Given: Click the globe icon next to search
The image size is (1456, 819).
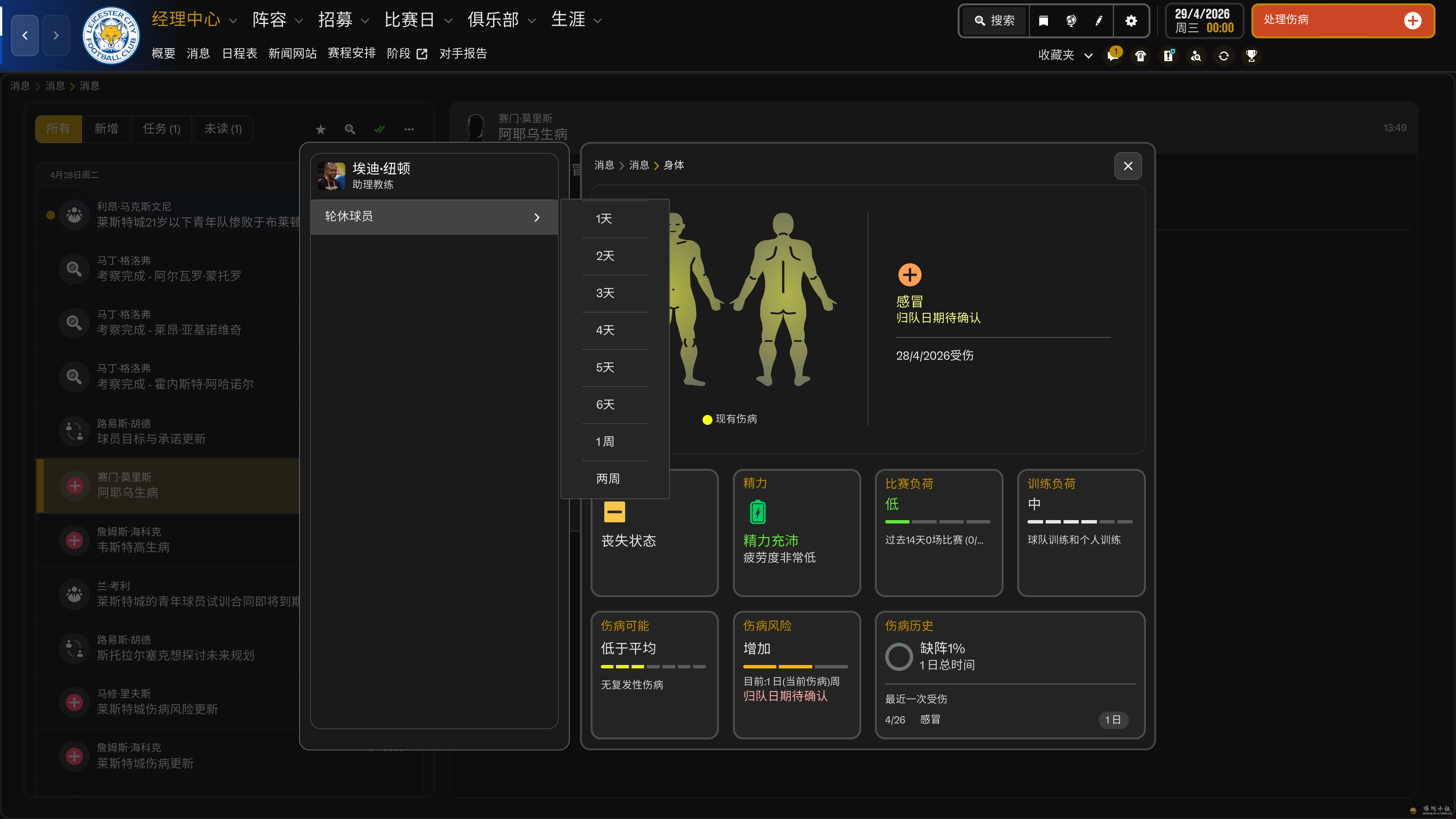Looking at the screenshot, I should point(1071,21).
